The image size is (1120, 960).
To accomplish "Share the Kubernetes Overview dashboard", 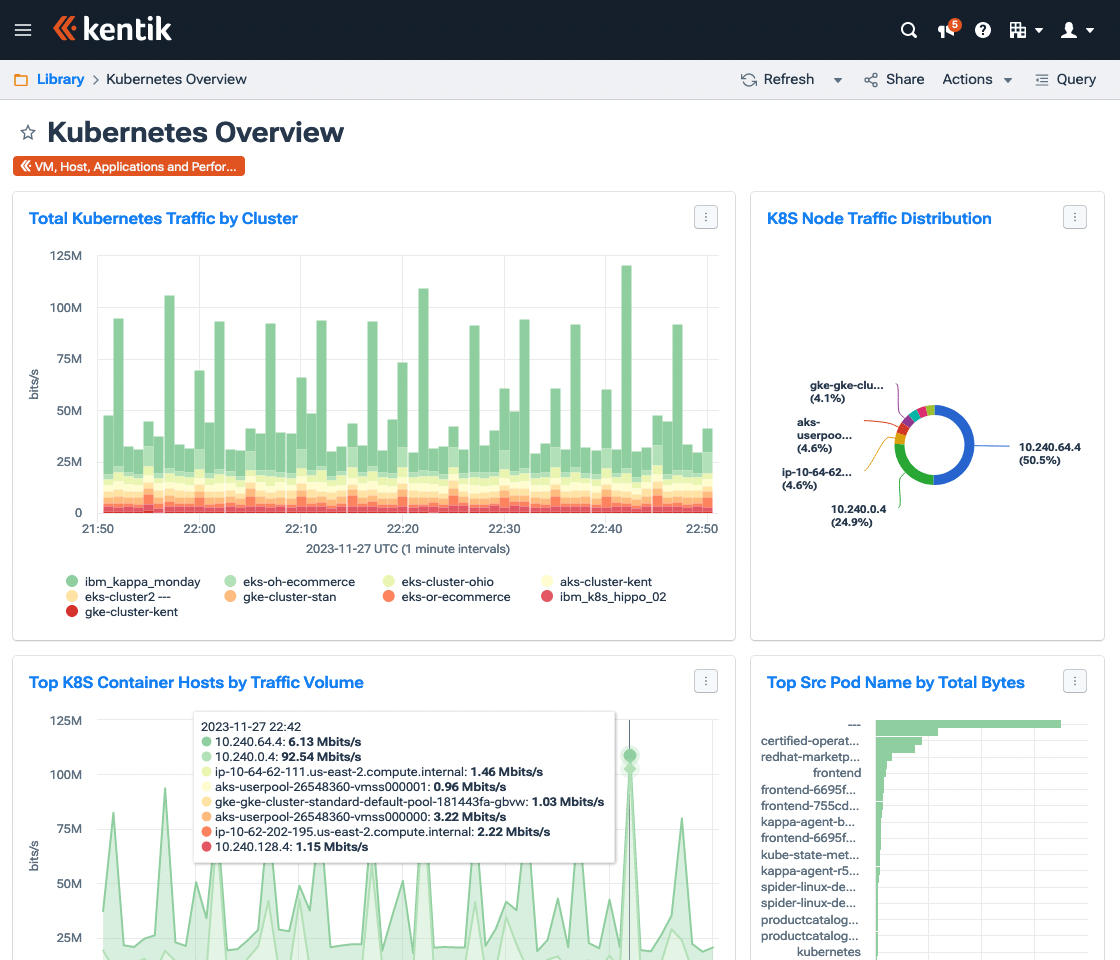I will (x=893, y=79).
